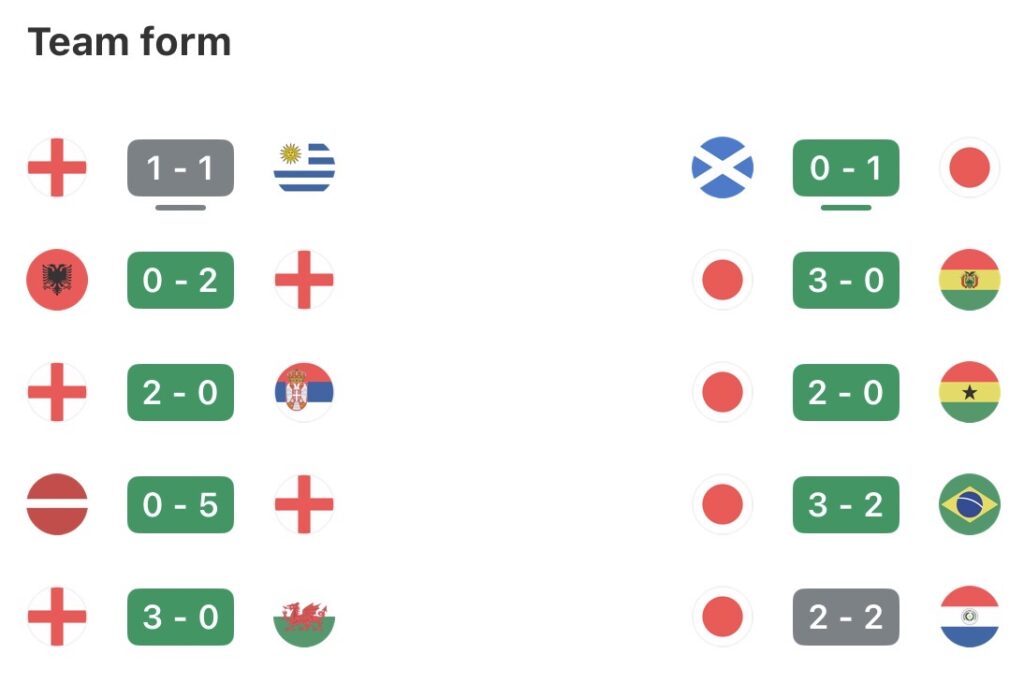The height and width of the screenshot is (683, 1024).
Task: Click the Latvia flag icon
Action: [57, 504]
